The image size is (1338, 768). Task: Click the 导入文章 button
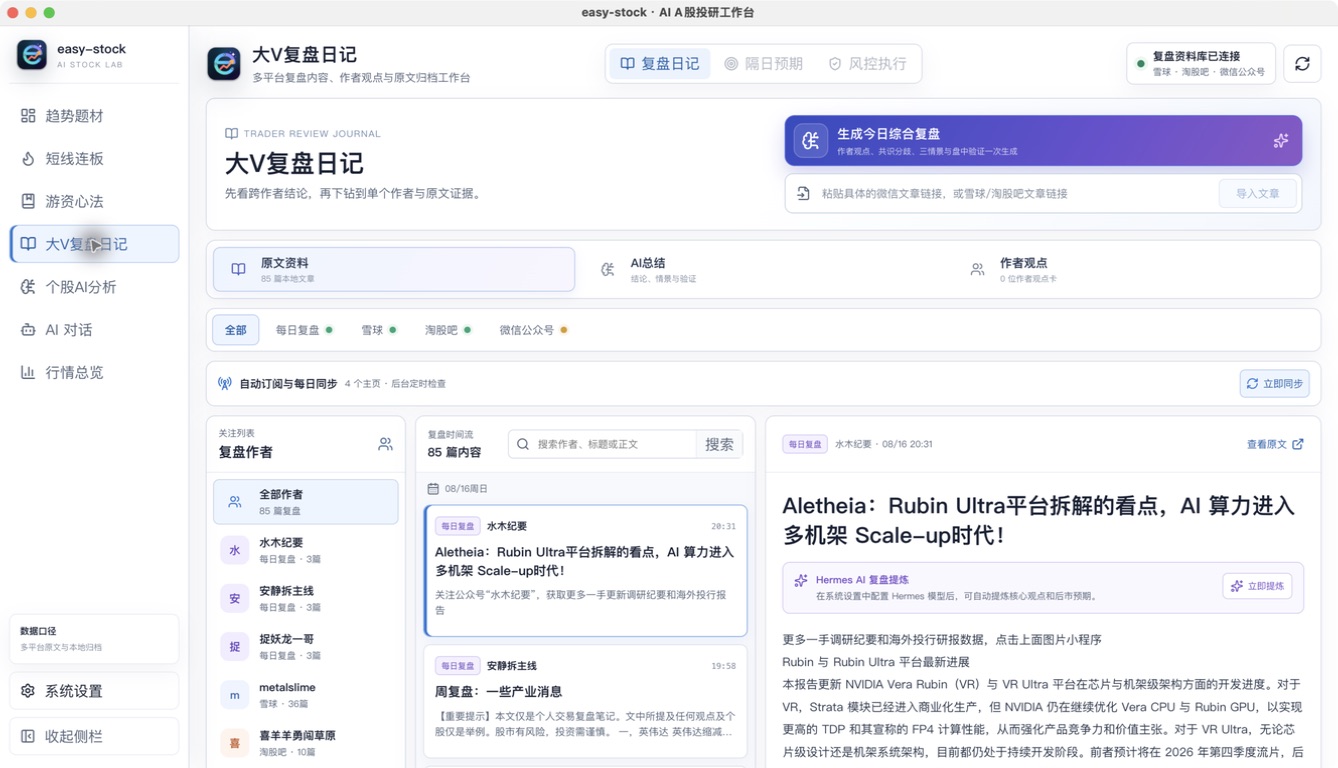pos(1257,194)
